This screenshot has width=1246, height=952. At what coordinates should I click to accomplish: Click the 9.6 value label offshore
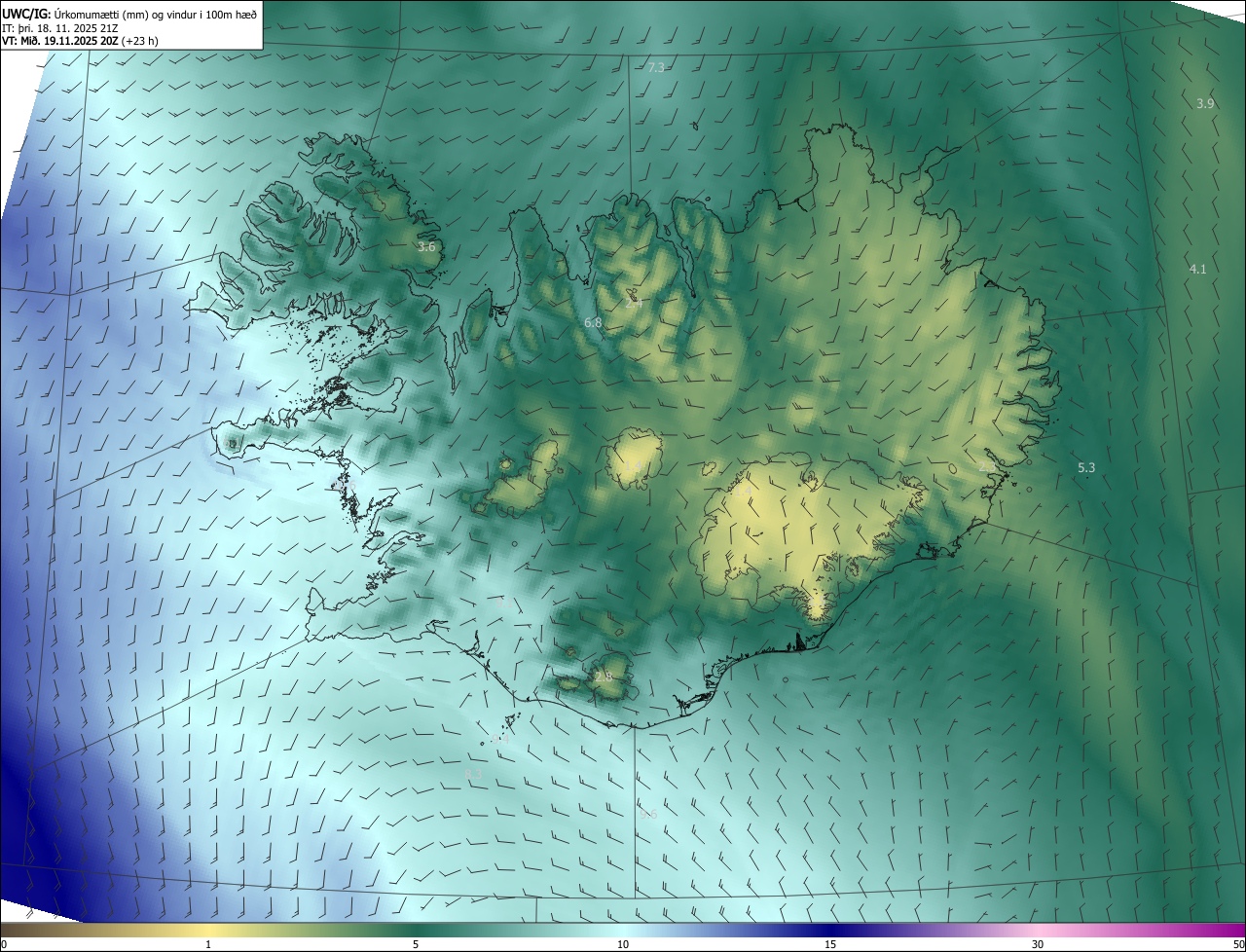648,814
